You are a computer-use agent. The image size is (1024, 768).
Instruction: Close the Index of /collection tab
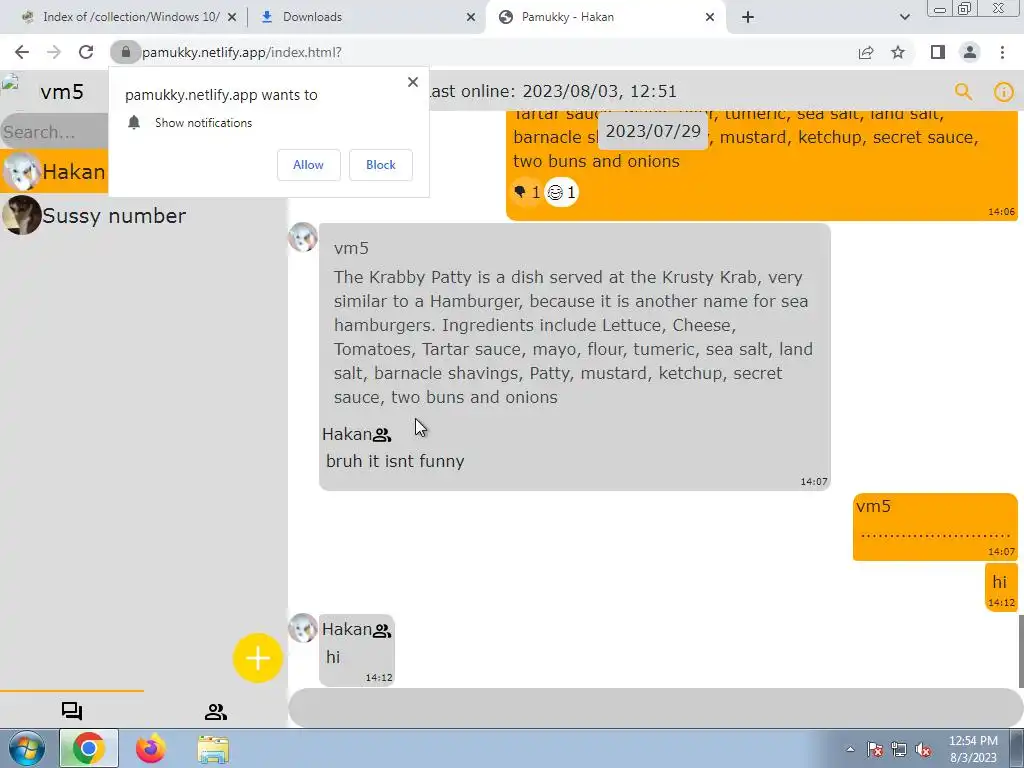[x=232, y=17]
